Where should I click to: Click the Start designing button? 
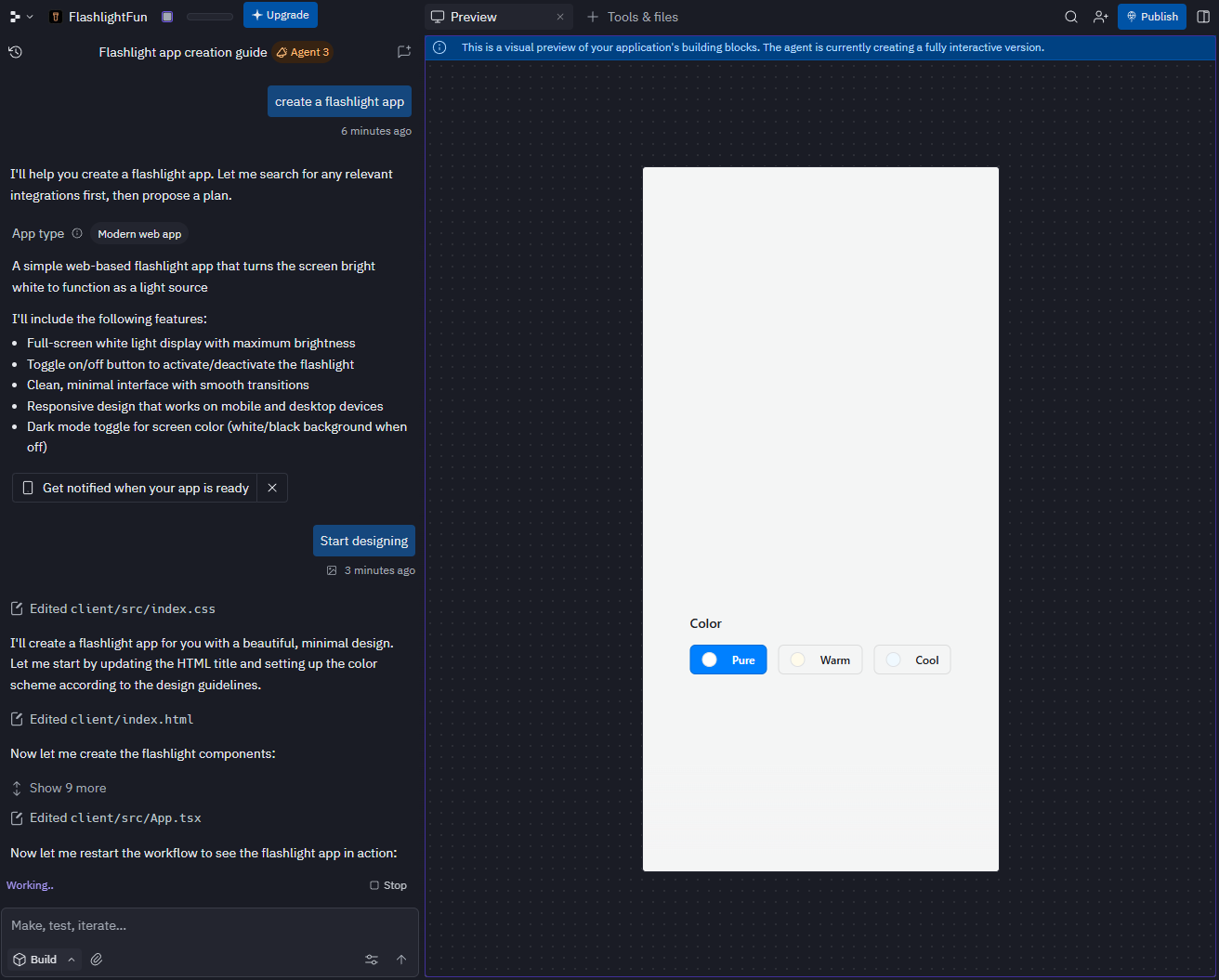pyautogui.click(x=364, y=540)
